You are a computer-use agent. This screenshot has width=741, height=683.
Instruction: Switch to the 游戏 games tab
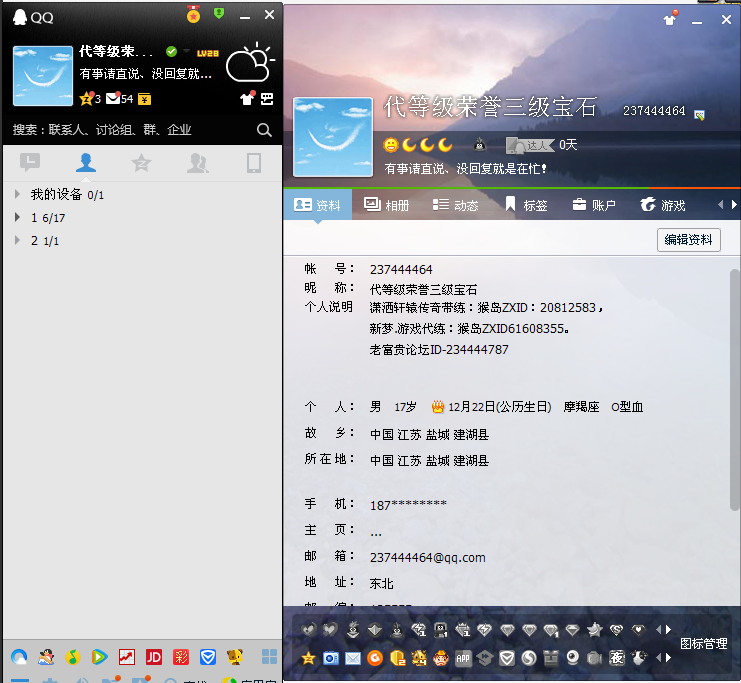[x=663, y=205]
